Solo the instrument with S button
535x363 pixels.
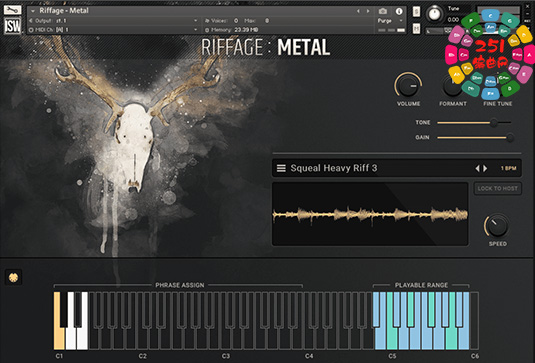point(416,12)
